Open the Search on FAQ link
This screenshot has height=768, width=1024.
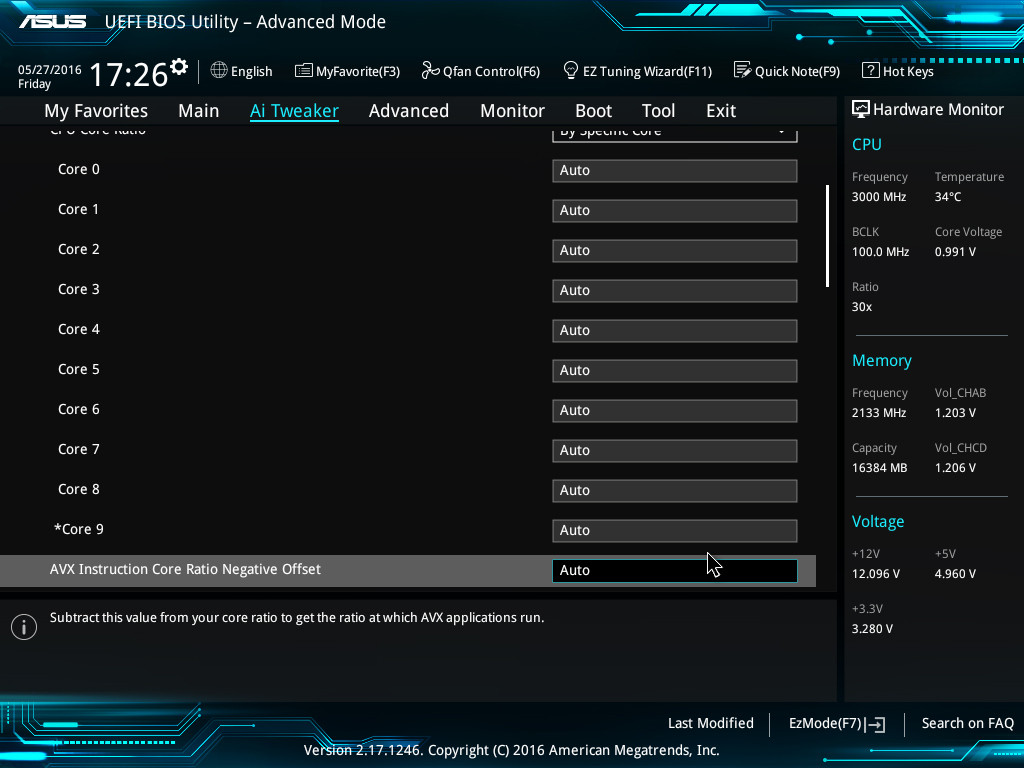(x=967, y=723)
